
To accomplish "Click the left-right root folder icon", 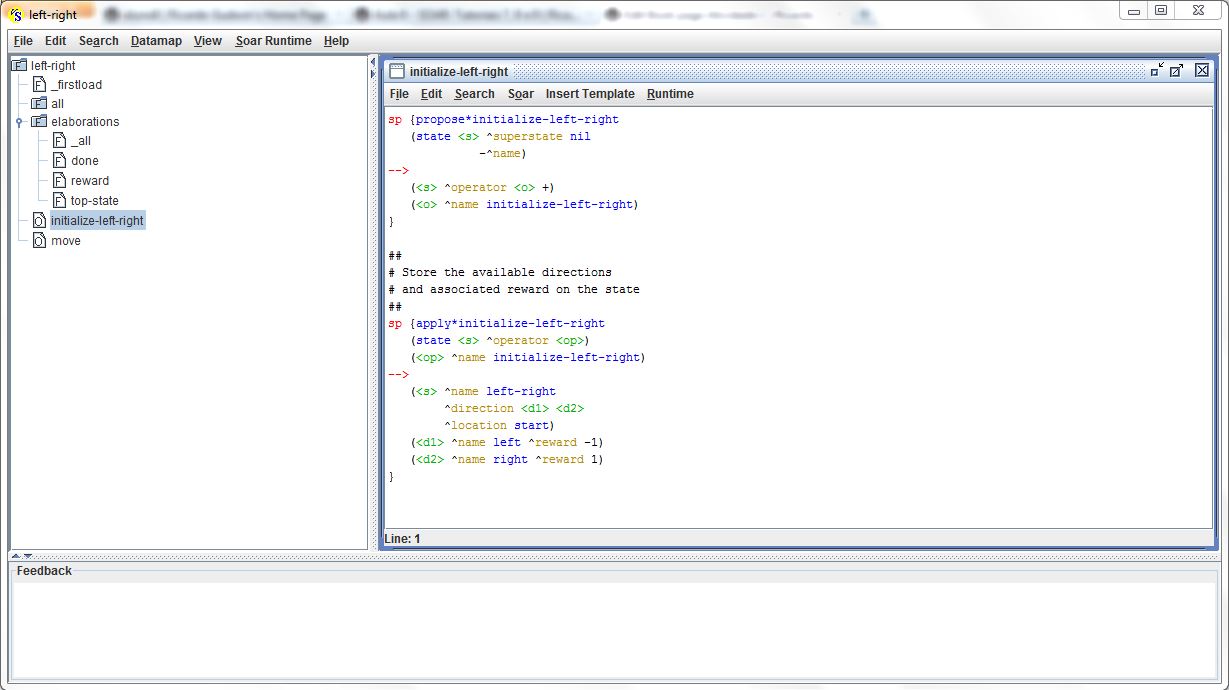I will (x=19, y=66).
